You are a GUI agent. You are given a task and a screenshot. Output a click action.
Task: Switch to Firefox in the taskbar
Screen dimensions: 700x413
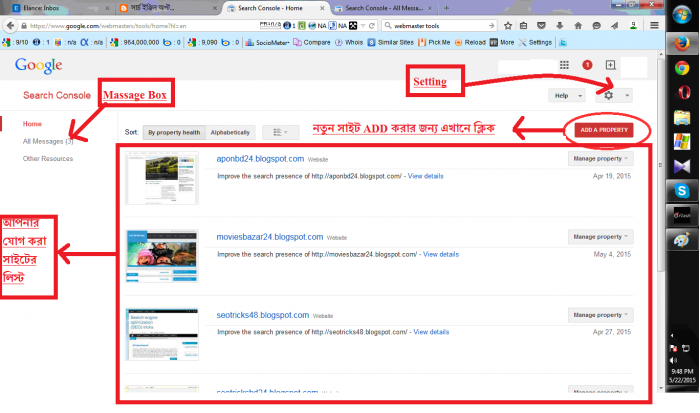(682, 43)
